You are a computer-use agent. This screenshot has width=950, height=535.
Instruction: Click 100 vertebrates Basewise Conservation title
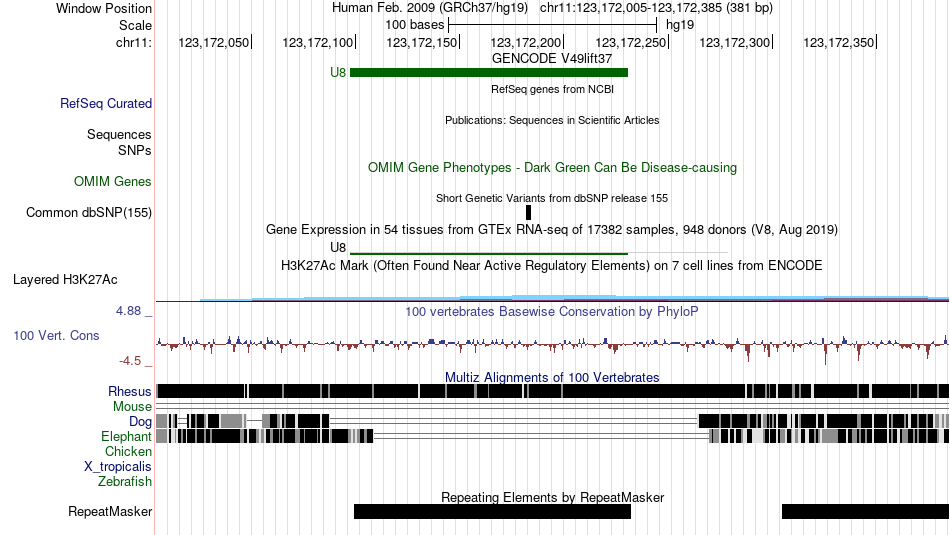pyautogui.click(x=552, y=311)
